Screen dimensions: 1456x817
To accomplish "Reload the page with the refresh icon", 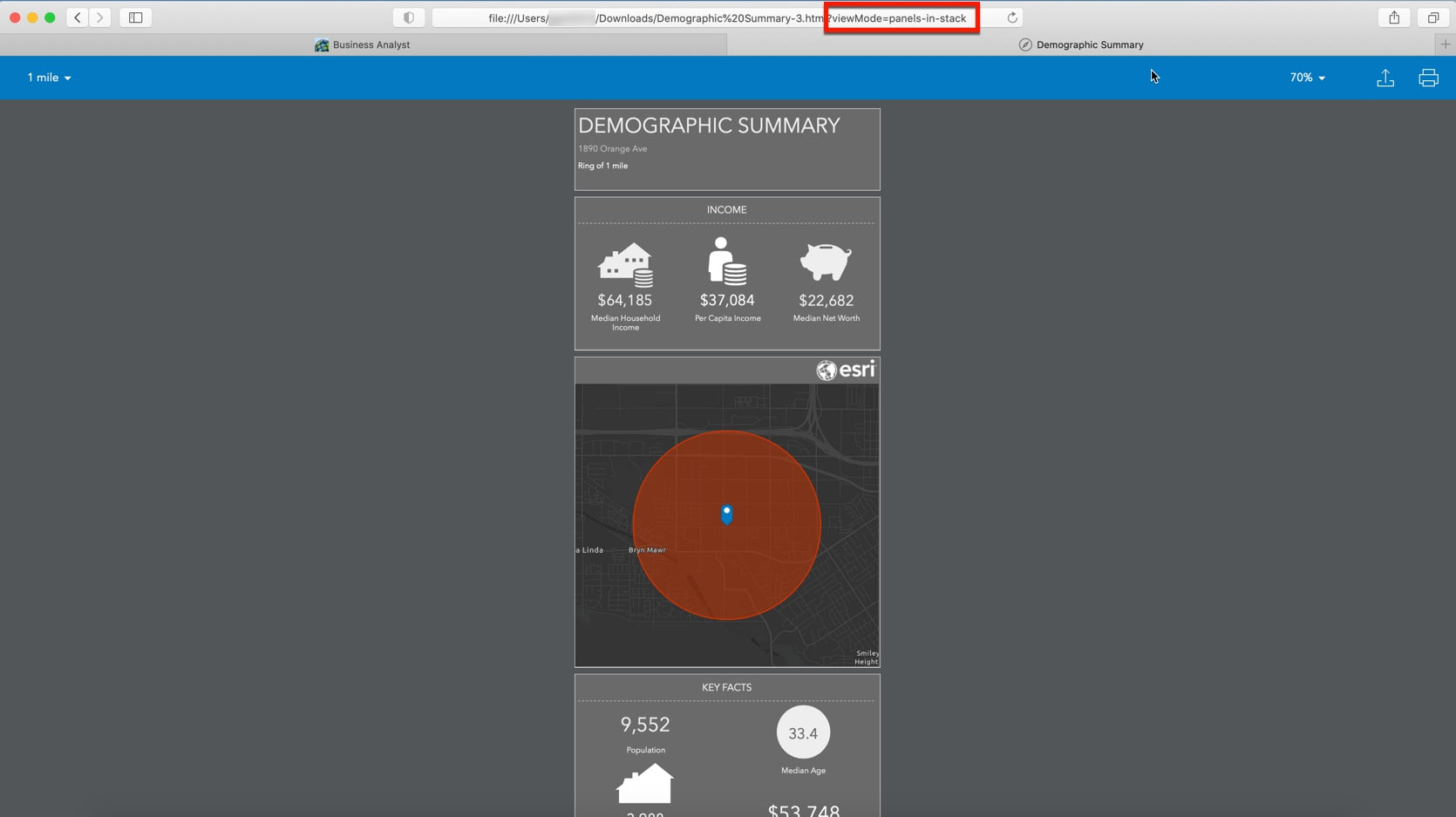I will pyautogui.click(x=1012, y=17).
